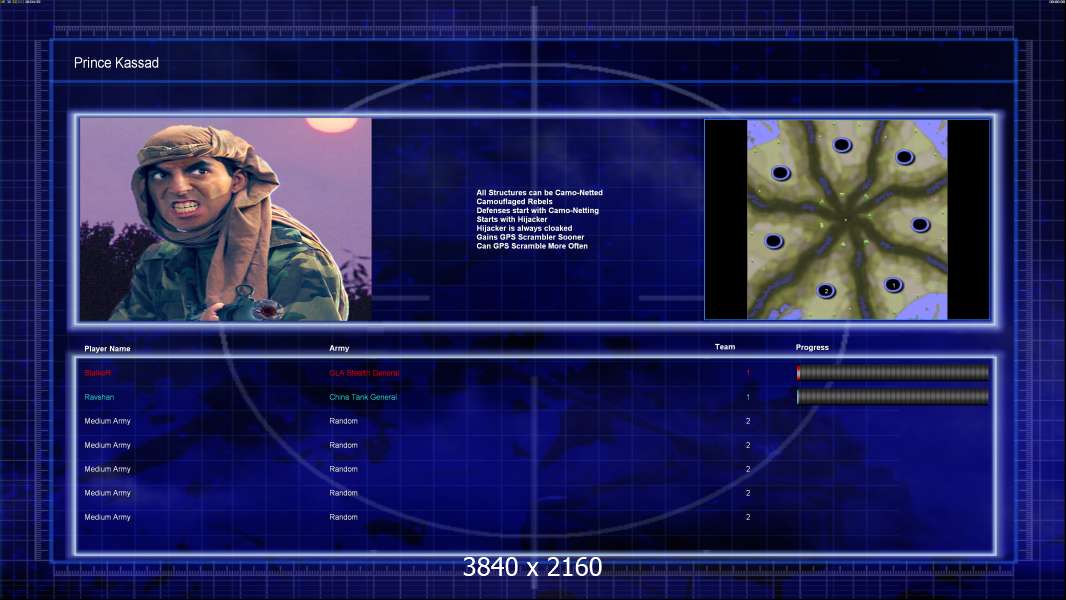Click the 'Progress' column header
1066x600 pixels.
(812, 347)
